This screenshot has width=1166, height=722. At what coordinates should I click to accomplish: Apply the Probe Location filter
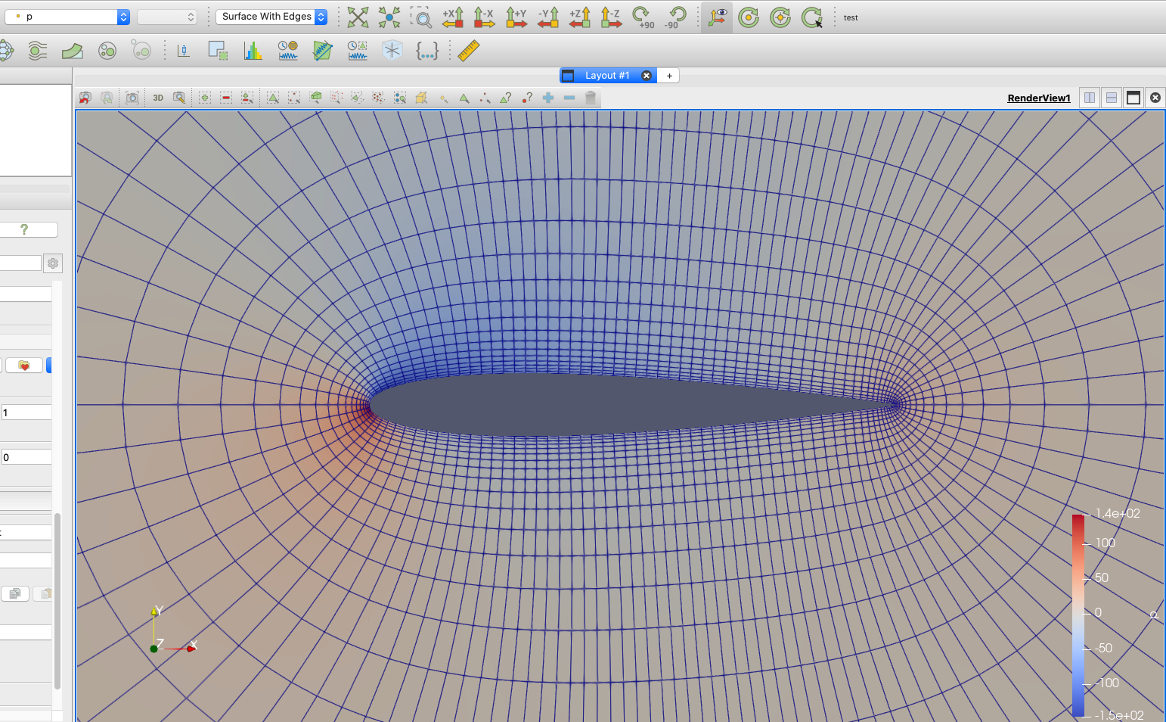click(183, 51)
